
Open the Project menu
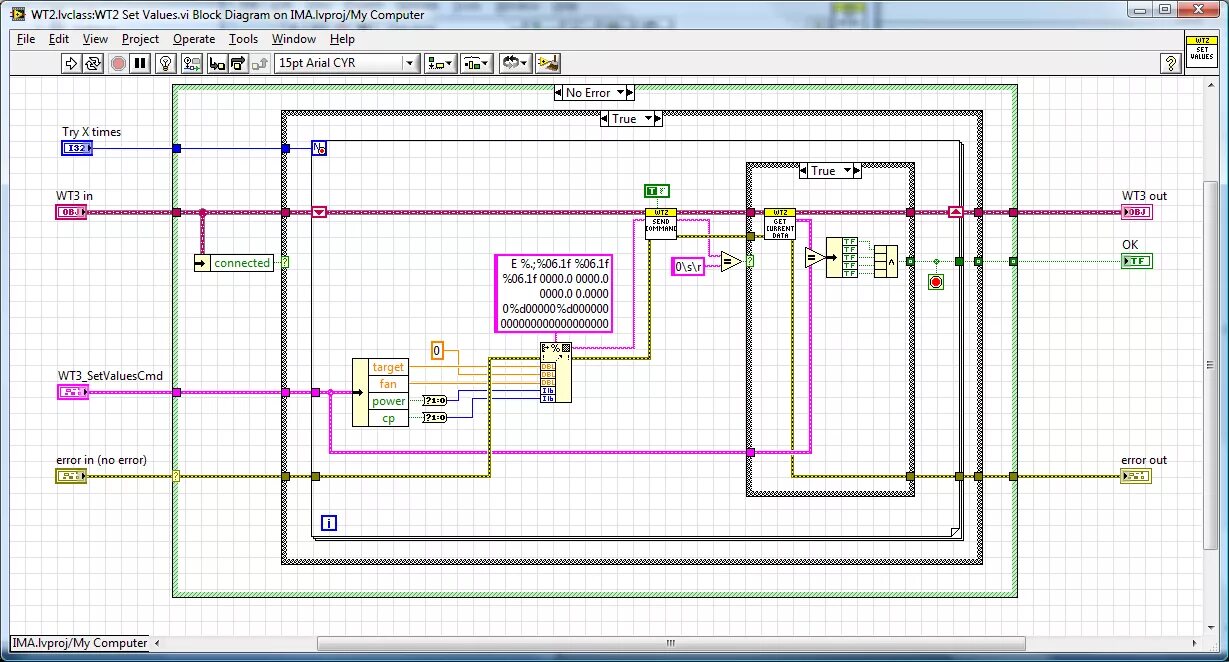(140, 39)
